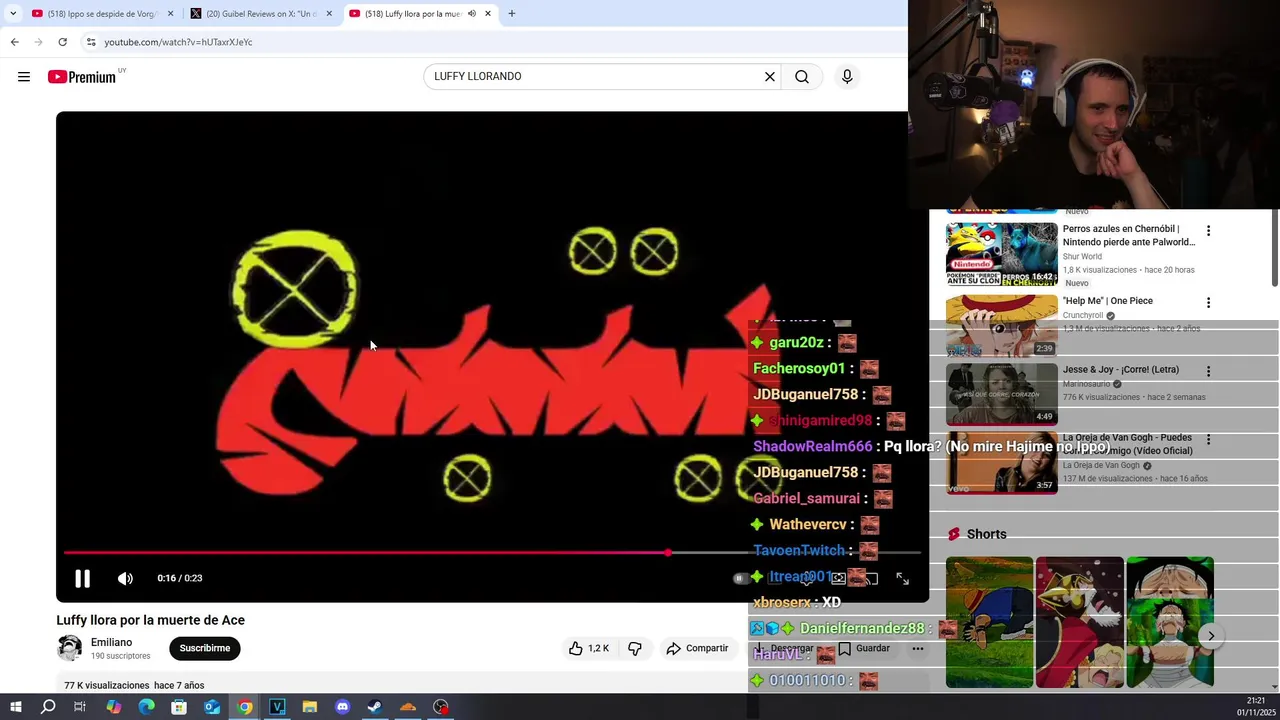Subscribe with Suscribirme button

(x=205, y=648)
